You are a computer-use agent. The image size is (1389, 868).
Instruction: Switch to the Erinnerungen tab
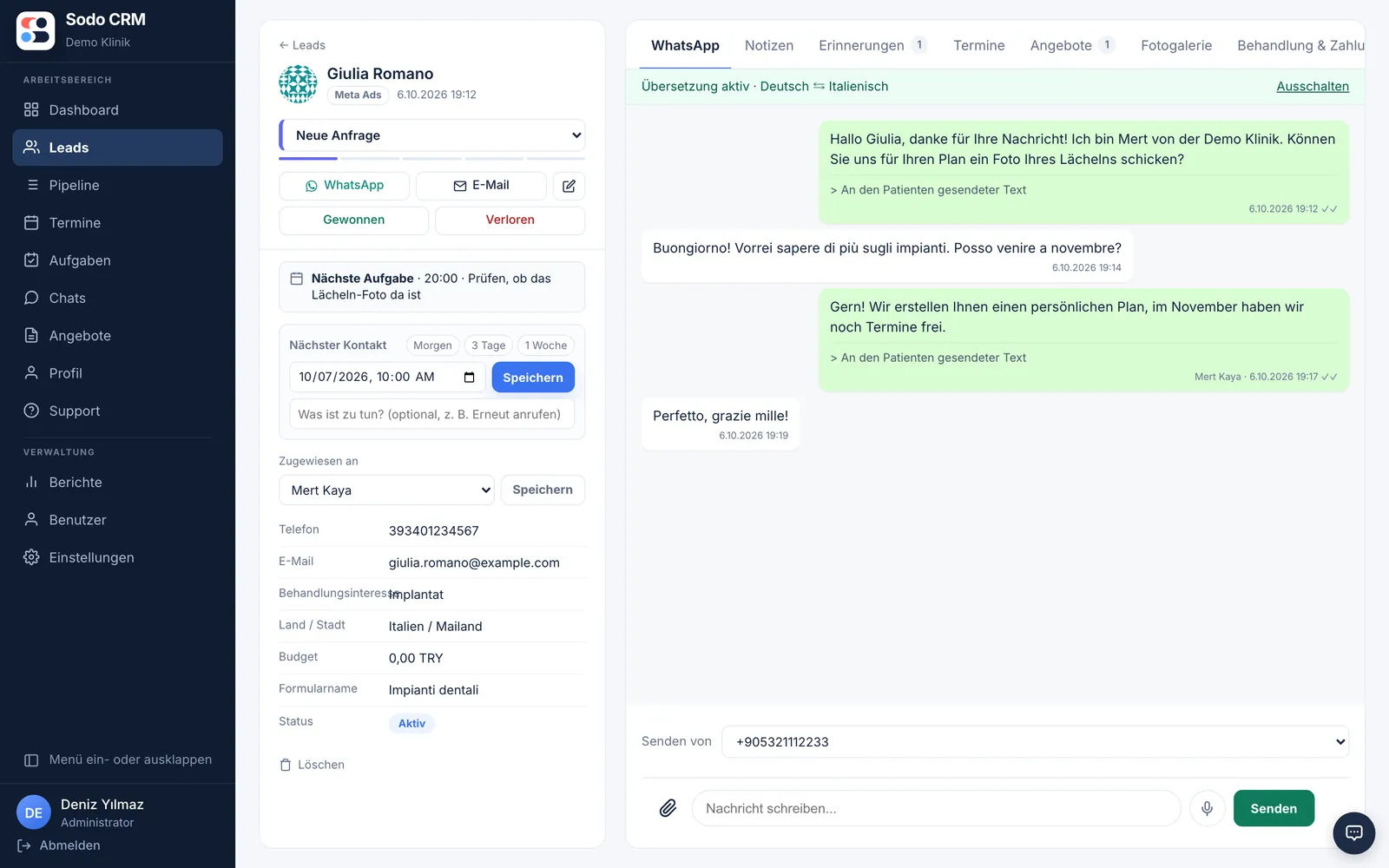(x=872, y=45)
